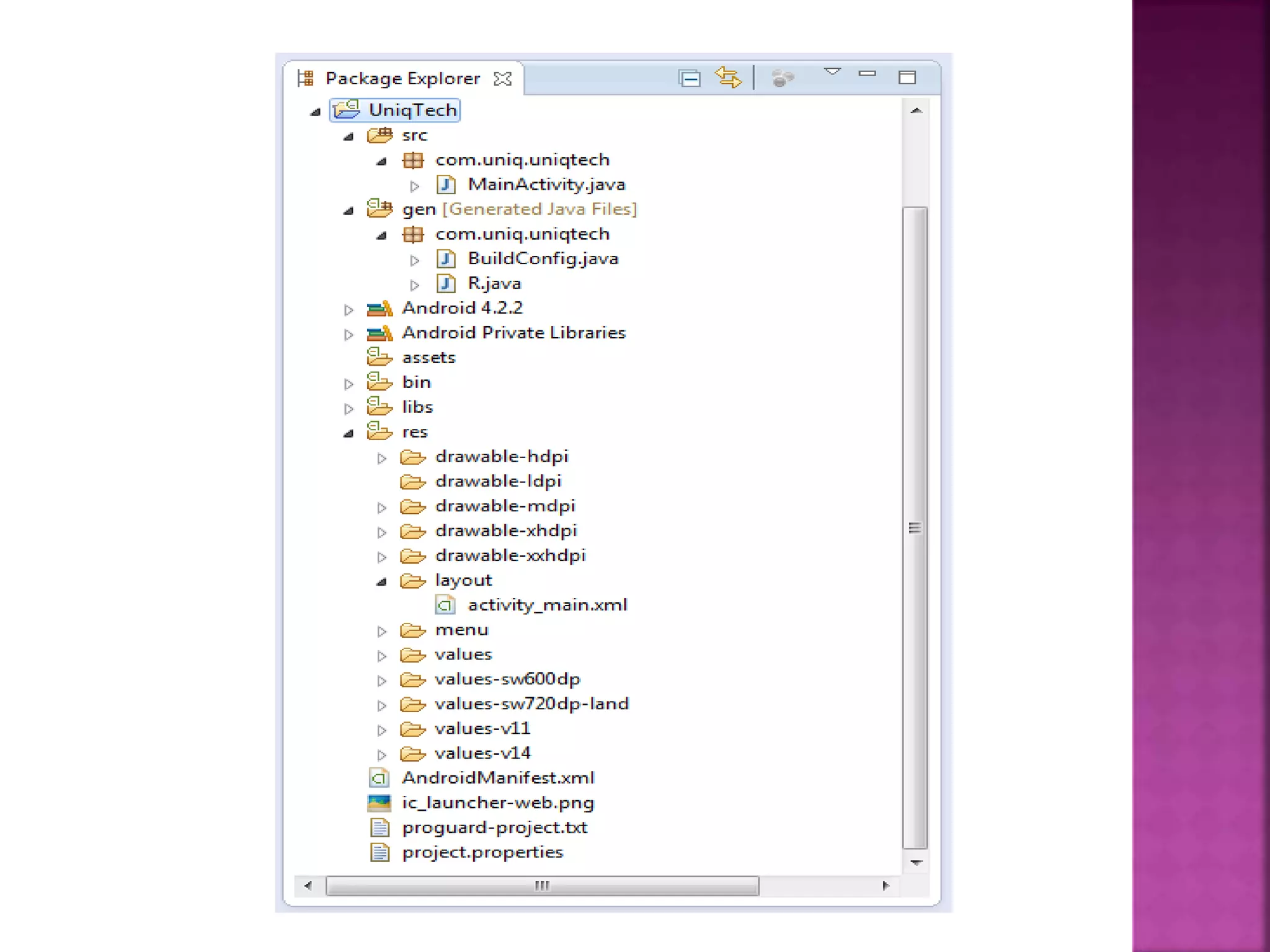Toggle the Link with Editor icon

coord(728,78)
